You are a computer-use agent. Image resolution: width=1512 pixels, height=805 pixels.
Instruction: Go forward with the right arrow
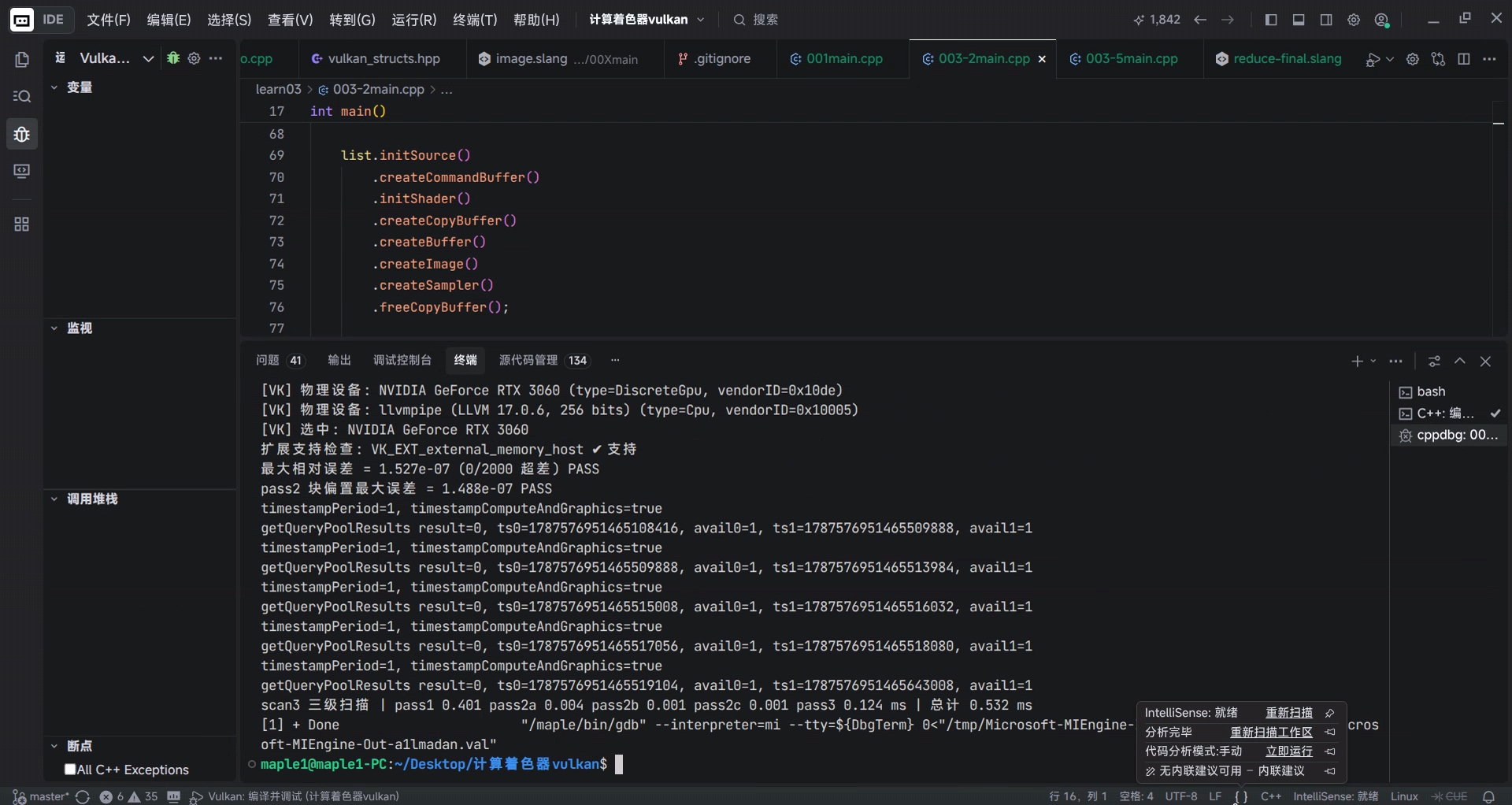point(1228,20)
